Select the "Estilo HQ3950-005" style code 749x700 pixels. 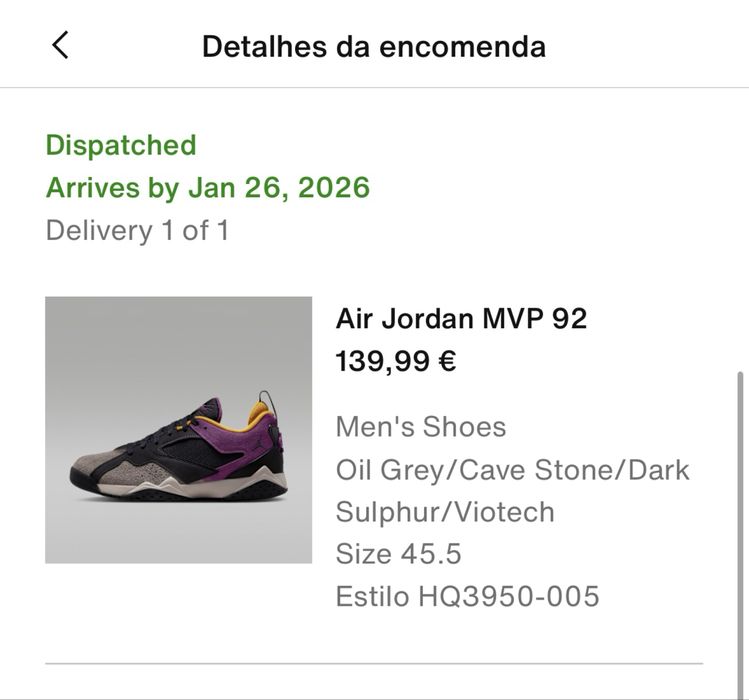467,597
